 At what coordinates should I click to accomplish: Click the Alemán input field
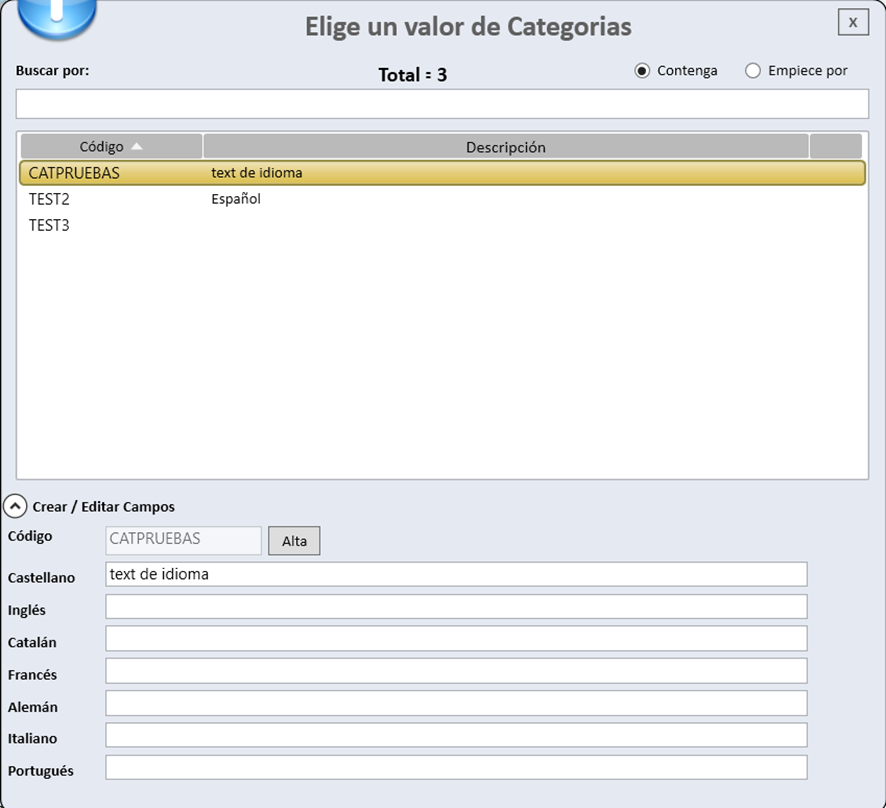(x=455, y=703)
